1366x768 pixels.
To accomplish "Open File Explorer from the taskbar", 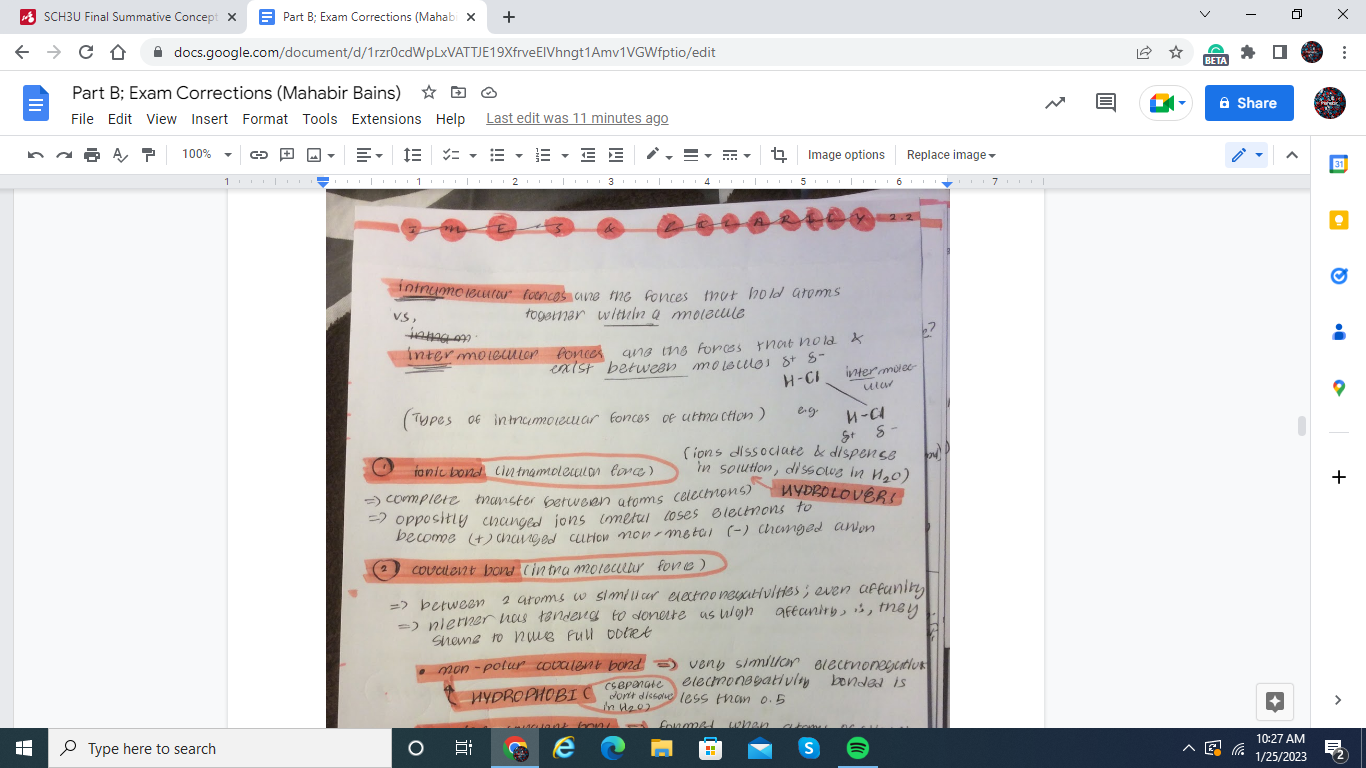I will point(662,748).
